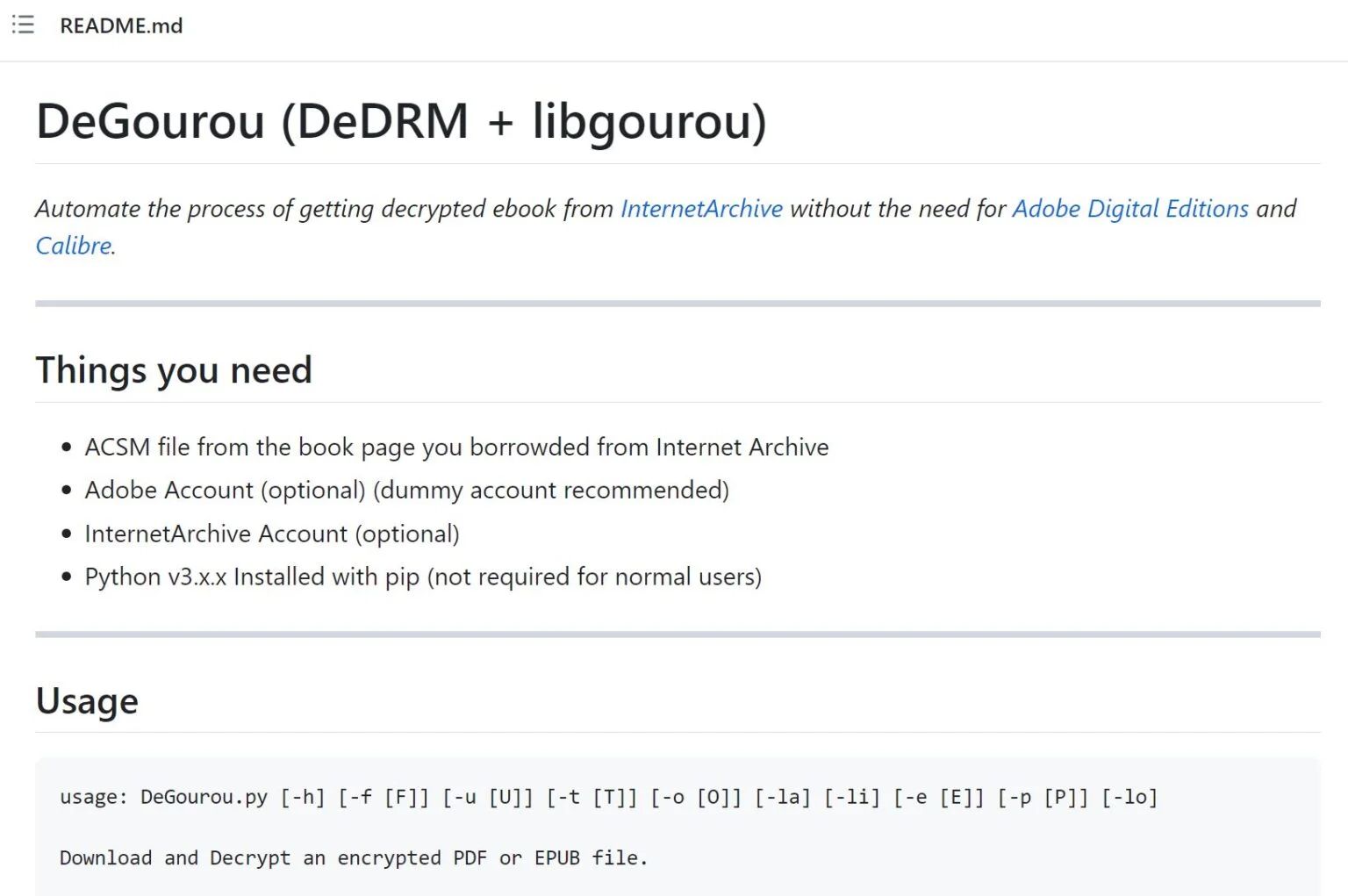Open the InternetArchive link
1348x896 pixels.
point(701,209)
